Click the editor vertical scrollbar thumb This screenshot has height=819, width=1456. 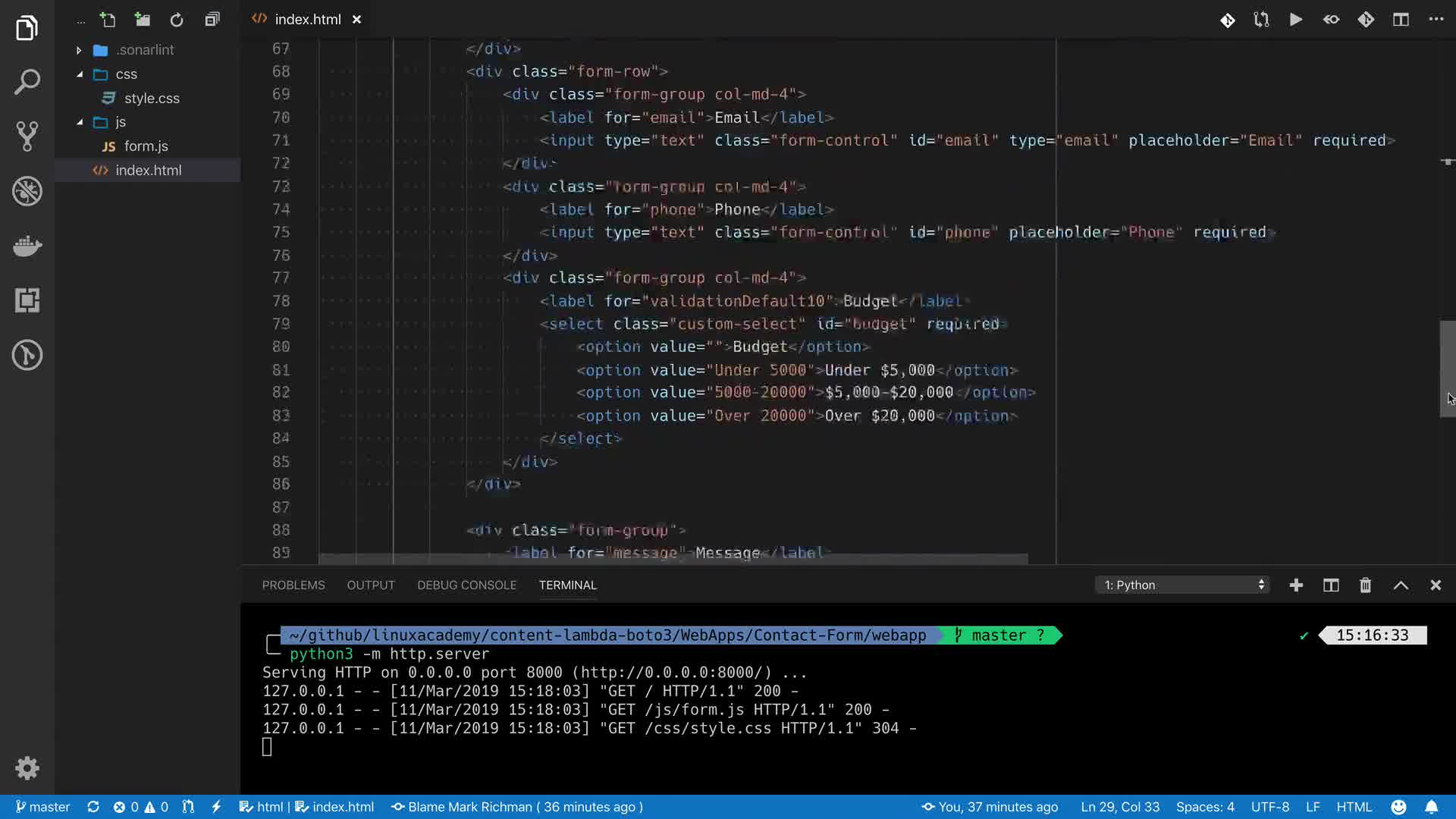click(x=1447, y=369)
